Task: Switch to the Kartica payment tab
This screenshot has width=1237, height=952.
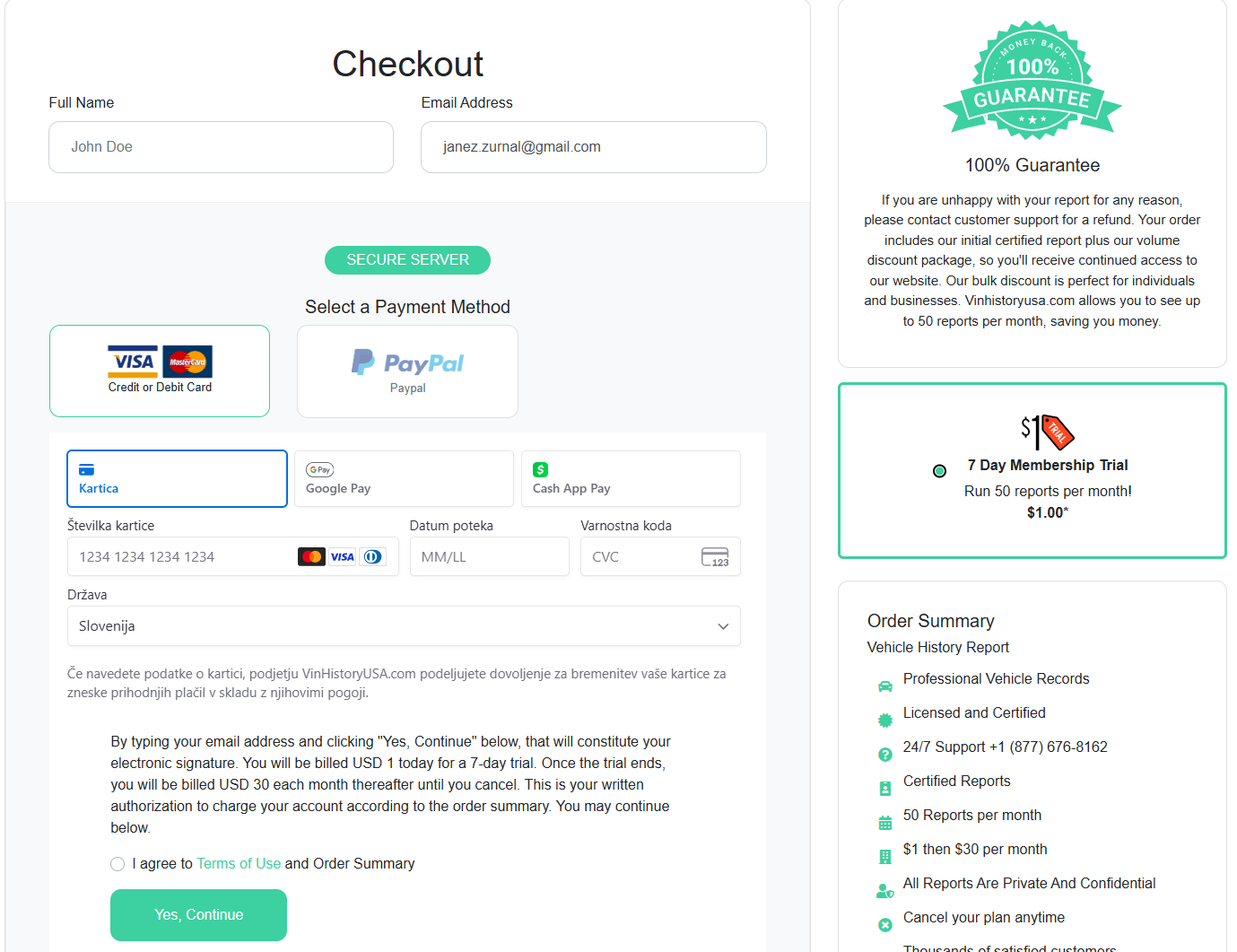Action: 178,479
